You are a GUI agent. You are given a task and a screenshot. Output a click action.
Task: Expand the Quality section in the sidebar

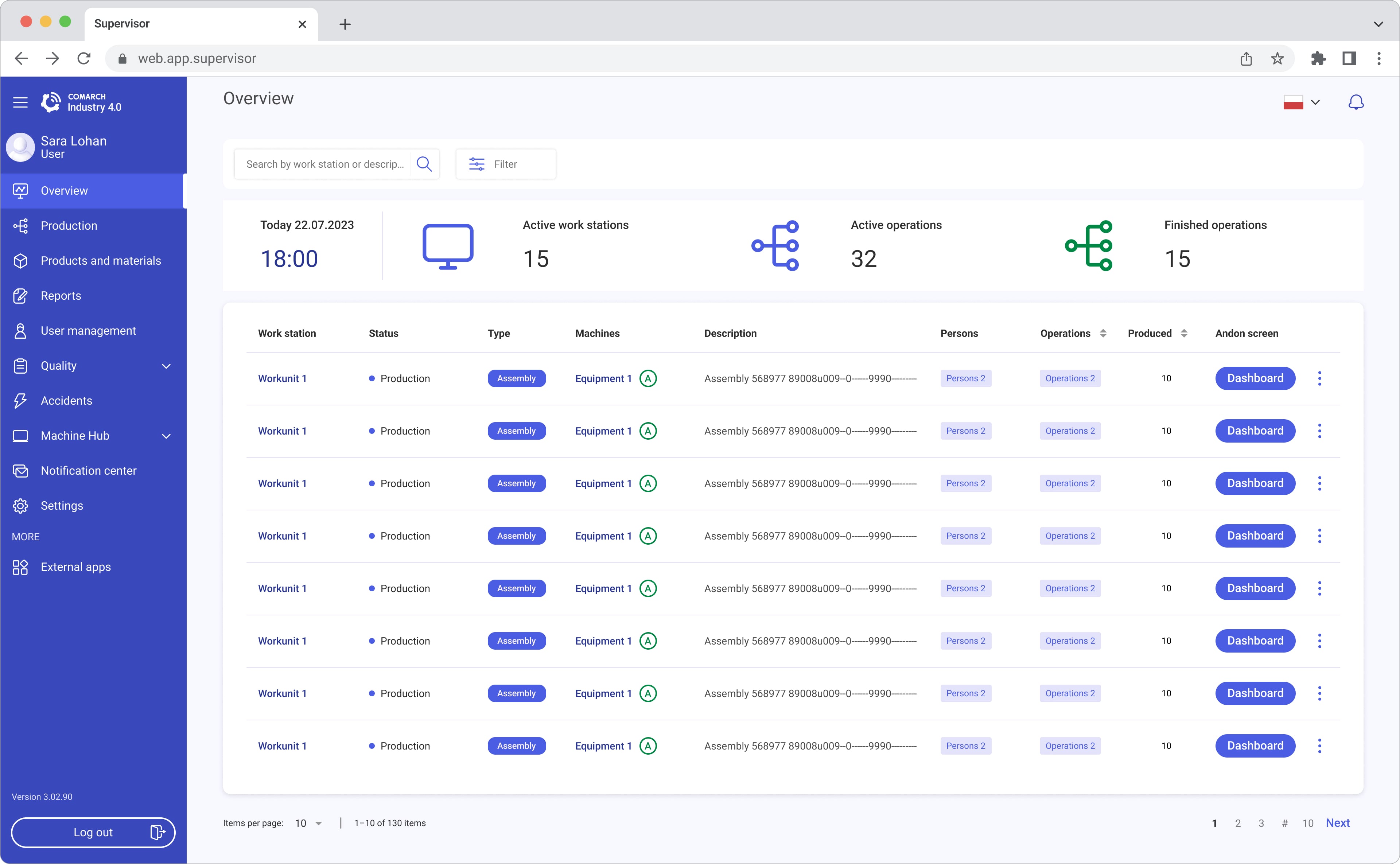coord(166,366)
